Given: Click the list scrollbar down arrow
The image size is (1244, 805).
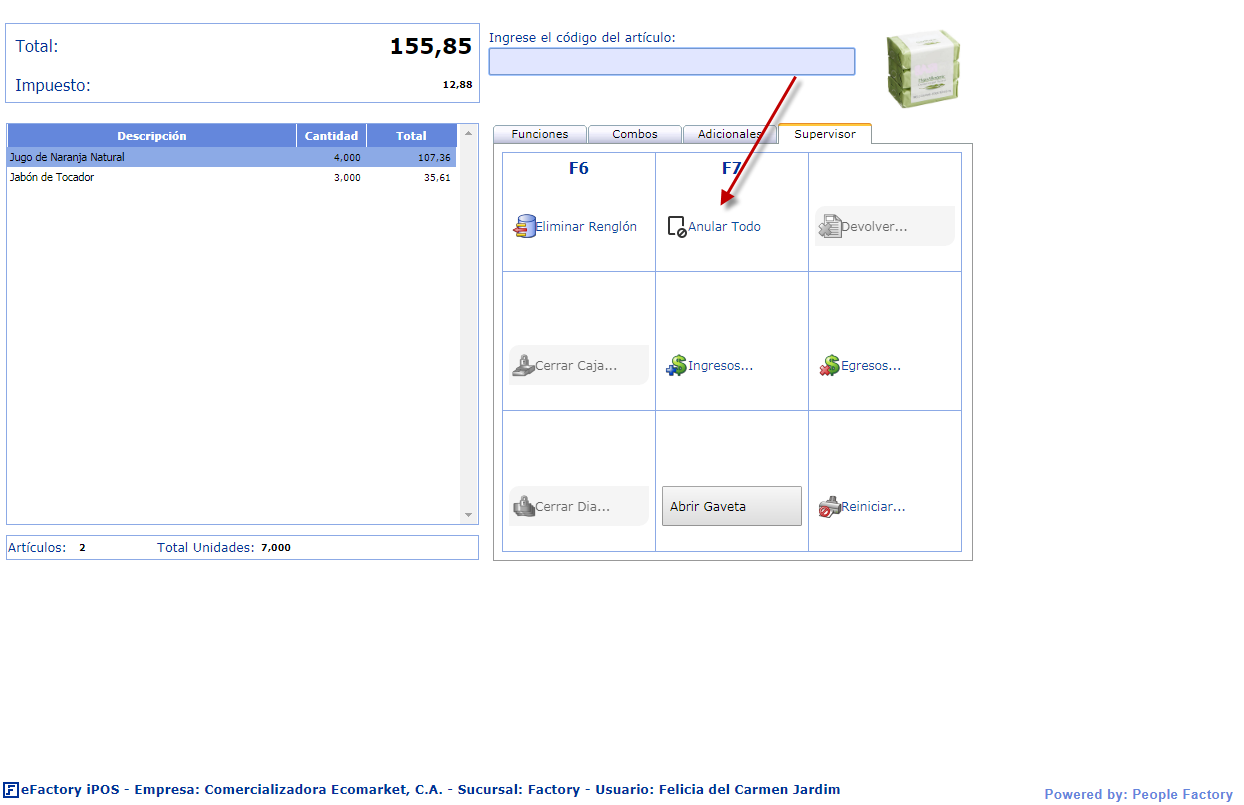Looking at the screenshot, I should coord(468,516).
